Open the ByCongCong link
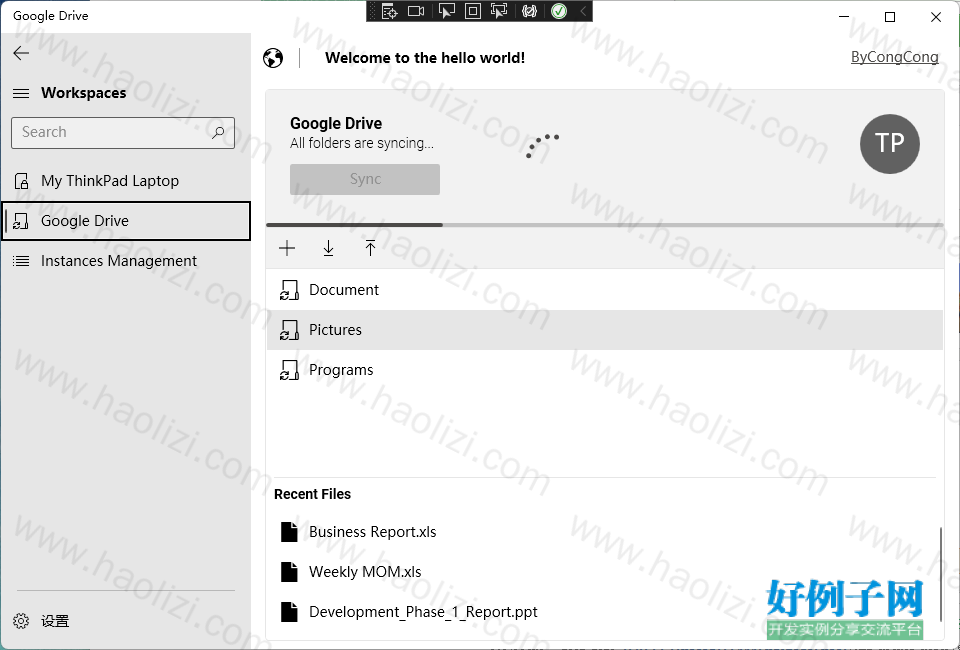This screenshot has height=650, width=960. point(894,57)
